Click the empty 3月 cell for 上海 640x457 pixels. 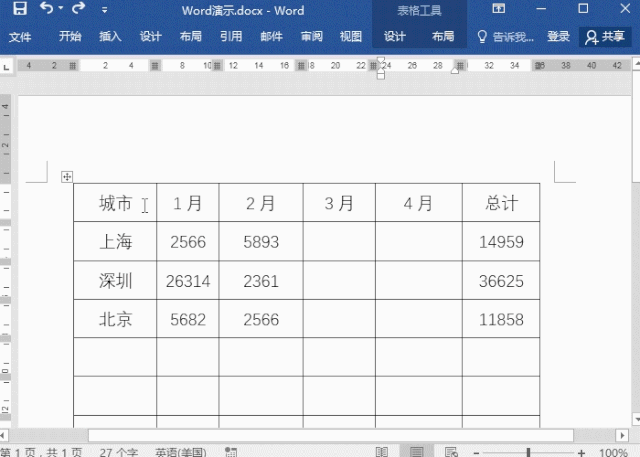tap(339, 242)
